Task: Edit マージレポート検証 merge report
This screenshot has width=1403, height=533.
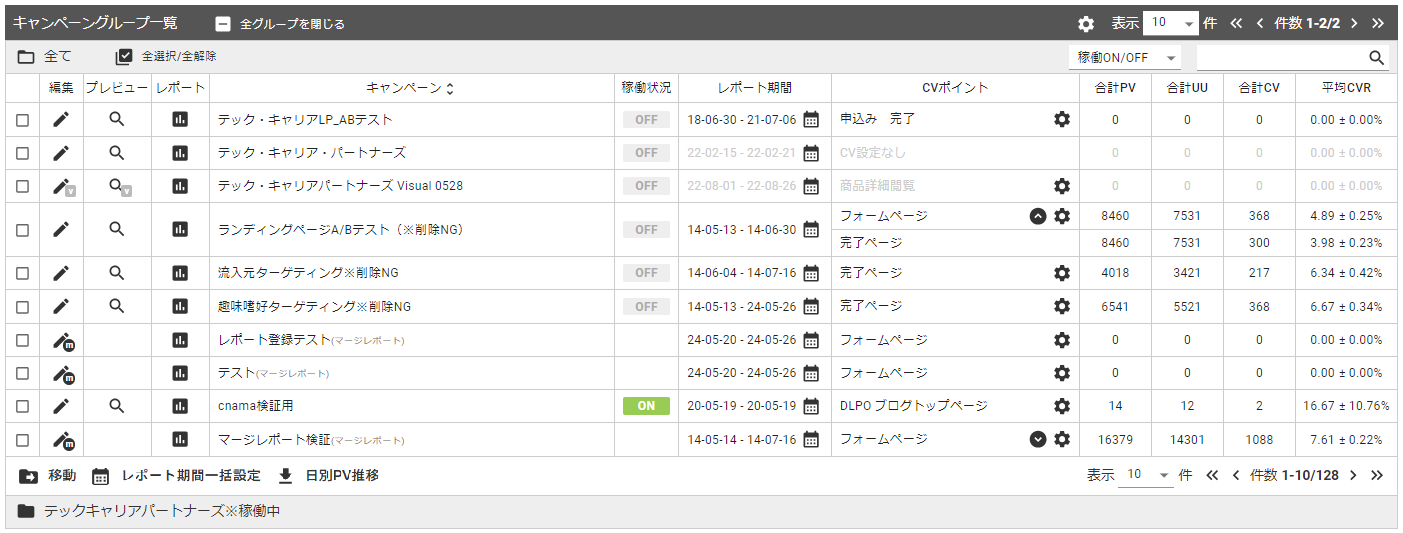Action: pos(63,441)
